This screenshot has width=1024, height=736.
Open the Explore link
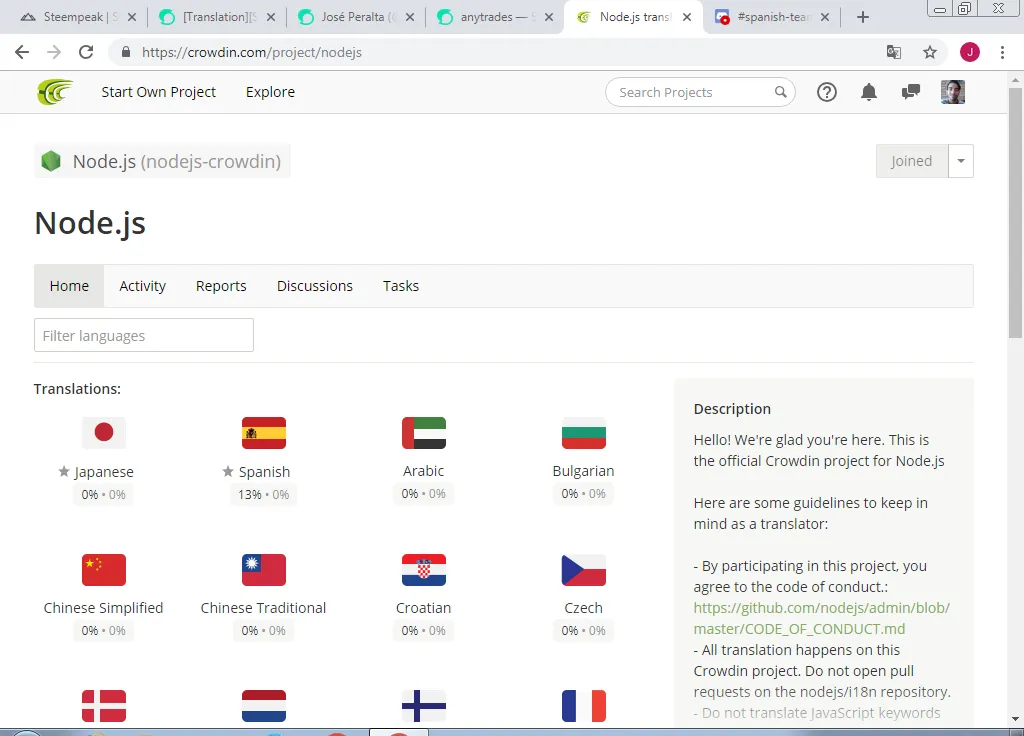pos(270,92)
